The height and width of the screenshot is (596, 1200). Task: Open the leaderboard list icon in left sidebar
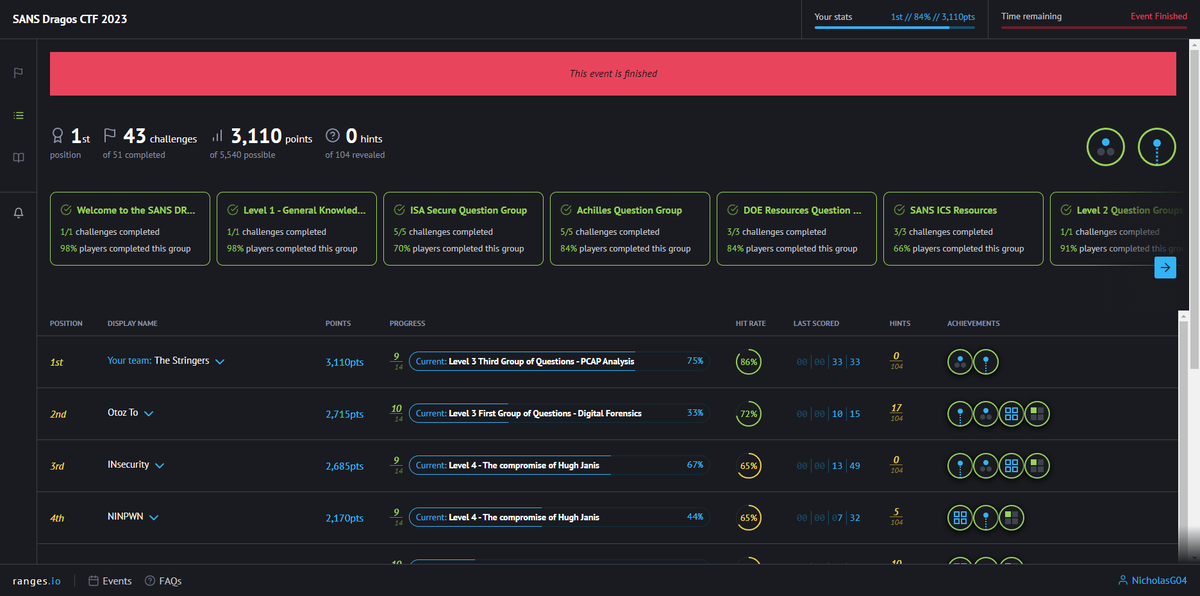pos(18,115)
